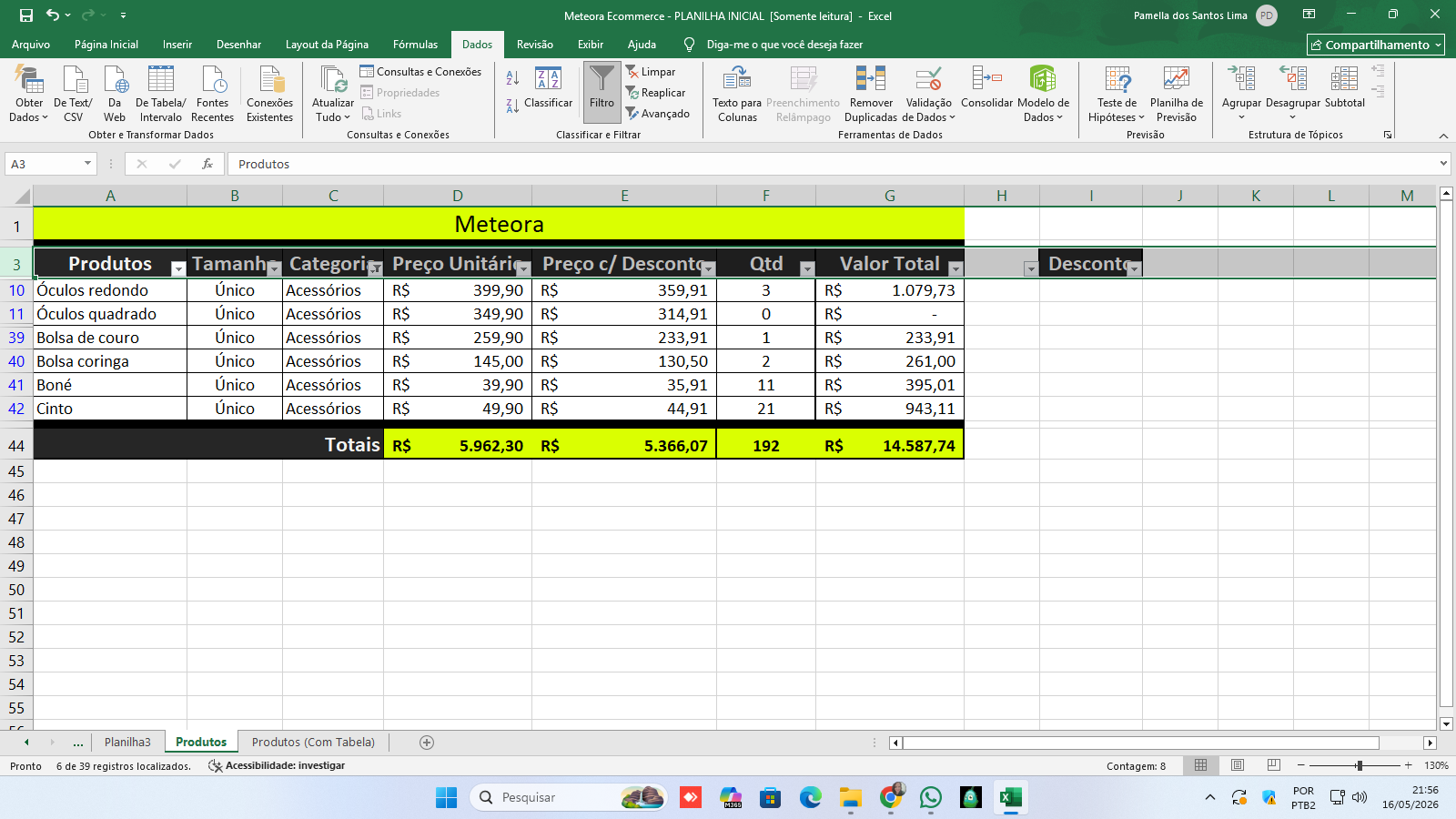Open the Qtd column filter dropdown

pos(807,268)
